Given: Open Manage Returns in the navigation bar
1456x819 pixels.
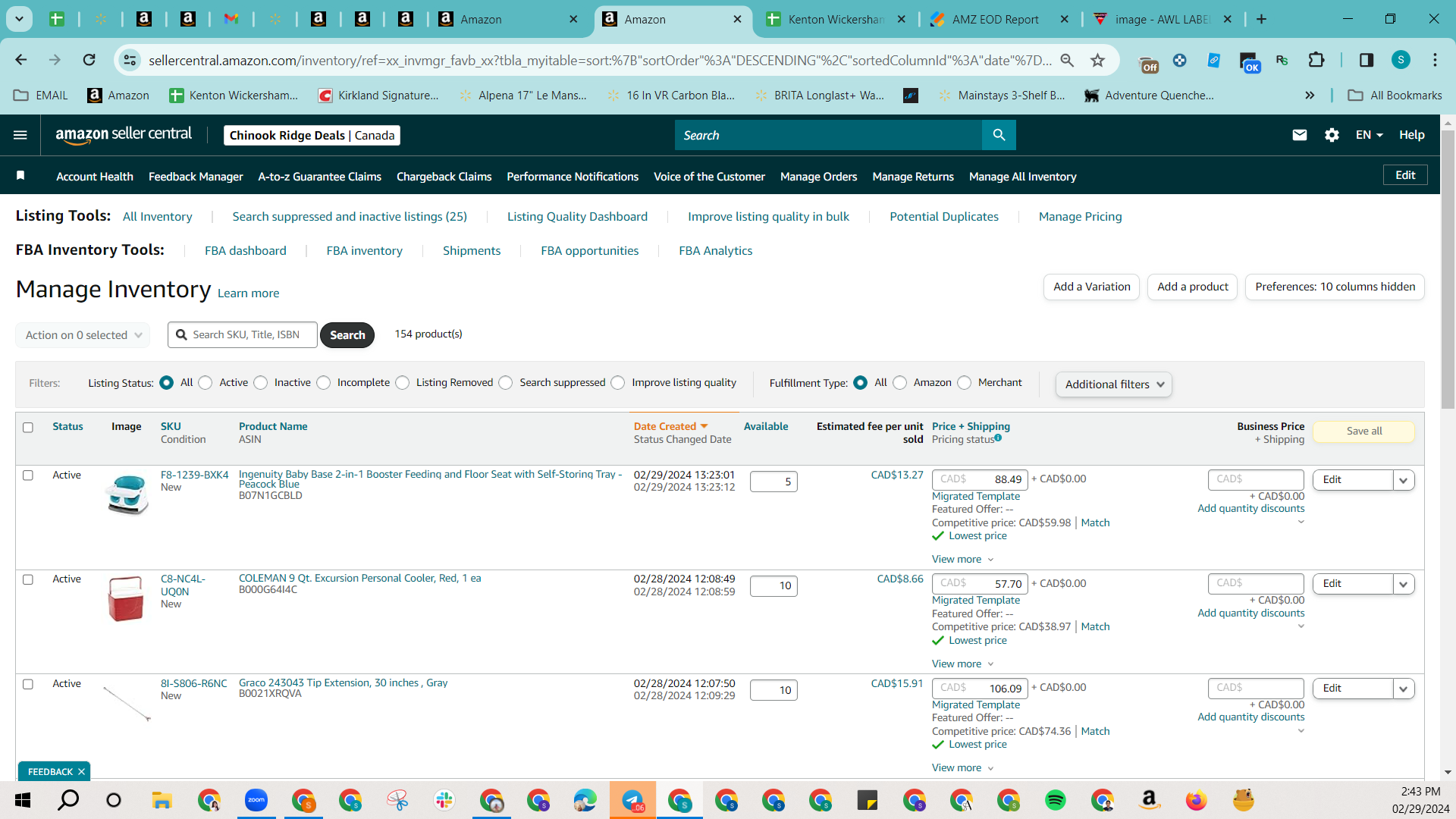Looking at the screenshot, I should tap(913, 177).
